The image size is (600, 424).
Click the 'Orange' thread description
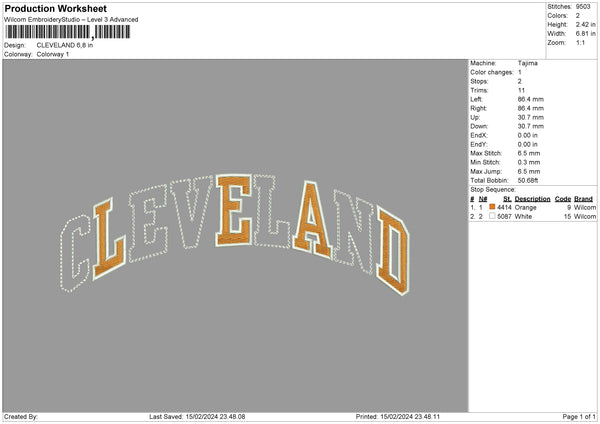[525, 207]
